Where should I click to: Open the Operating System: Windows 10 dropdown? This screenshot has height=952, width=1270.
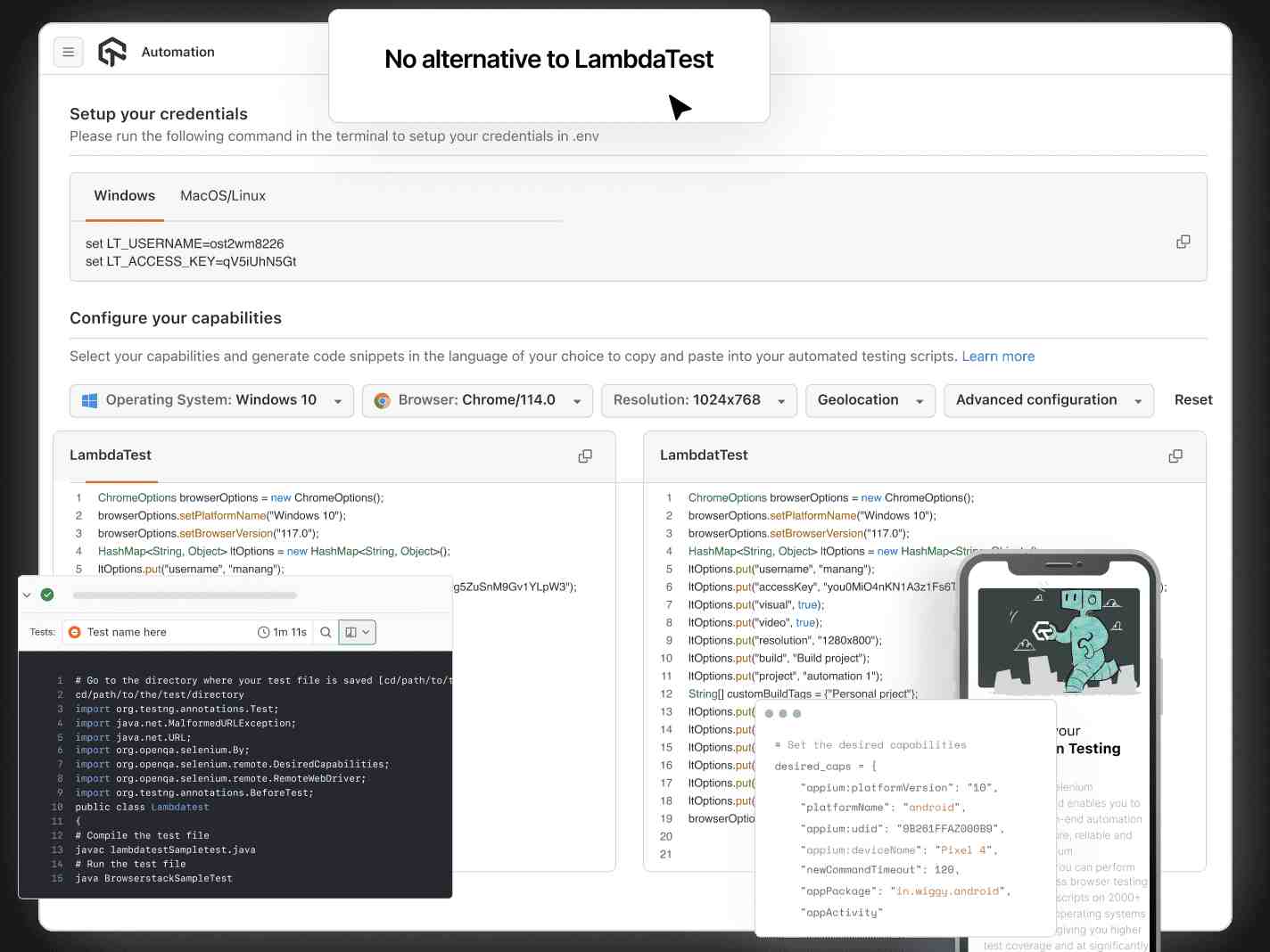[211, 401]
